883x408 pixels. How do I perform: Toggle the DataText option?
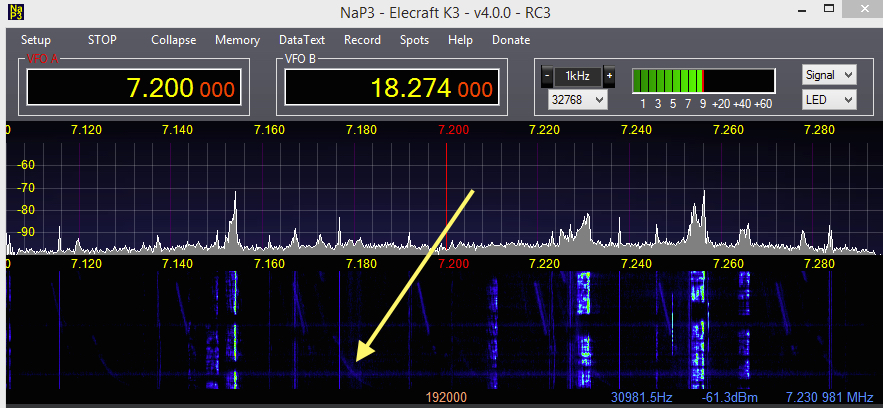pyautogui.click(x=302, y=40)
